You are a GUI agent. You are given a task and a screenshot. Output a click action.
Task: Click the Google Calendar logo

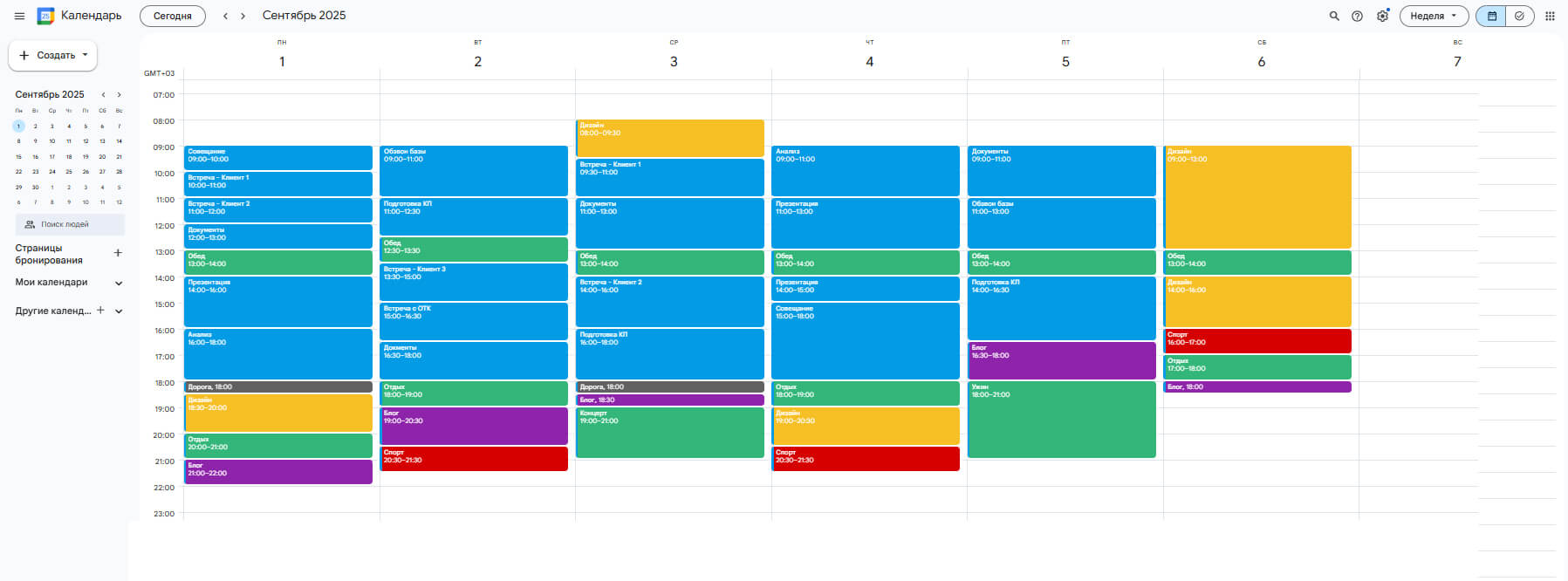45,16
